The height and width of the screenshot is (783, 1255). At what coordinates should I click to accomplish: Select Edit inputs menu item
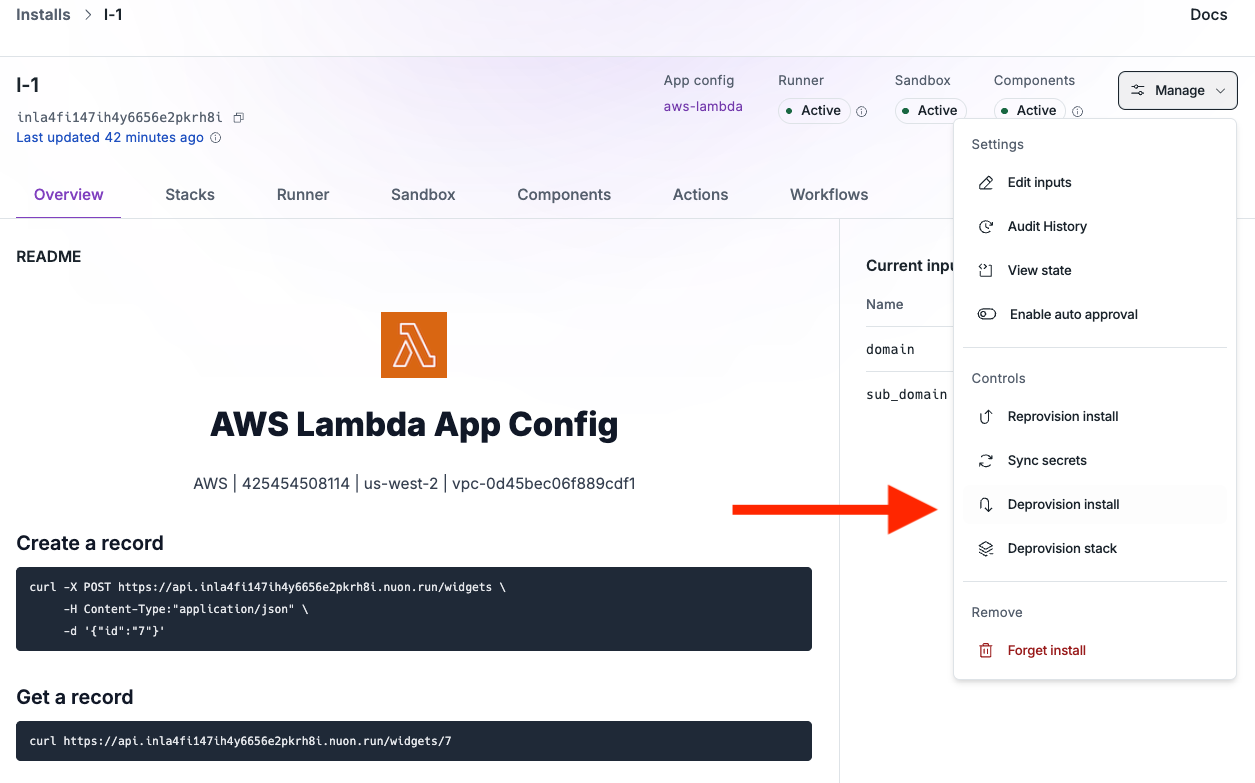point(1095,183)
